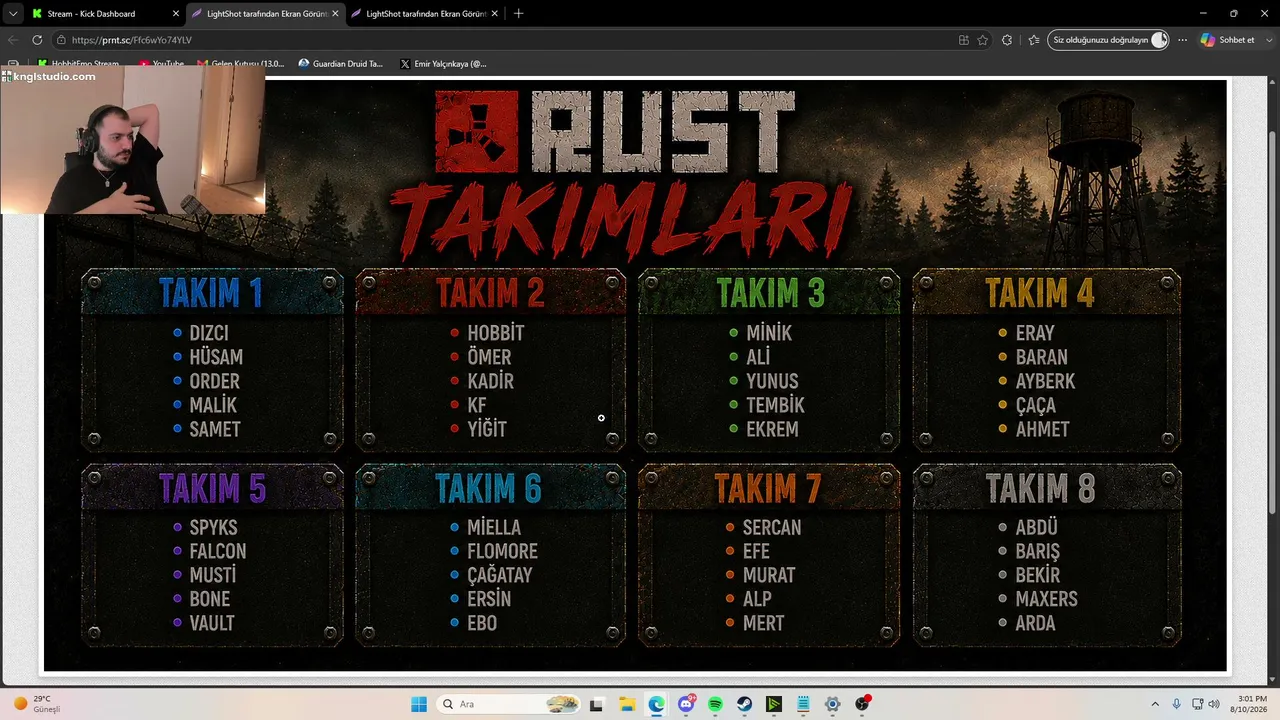Click the name FLOMORE in Takım 6
This screenshot has width=1280, height=720.
pyautogui.click(x=503, y=551)
